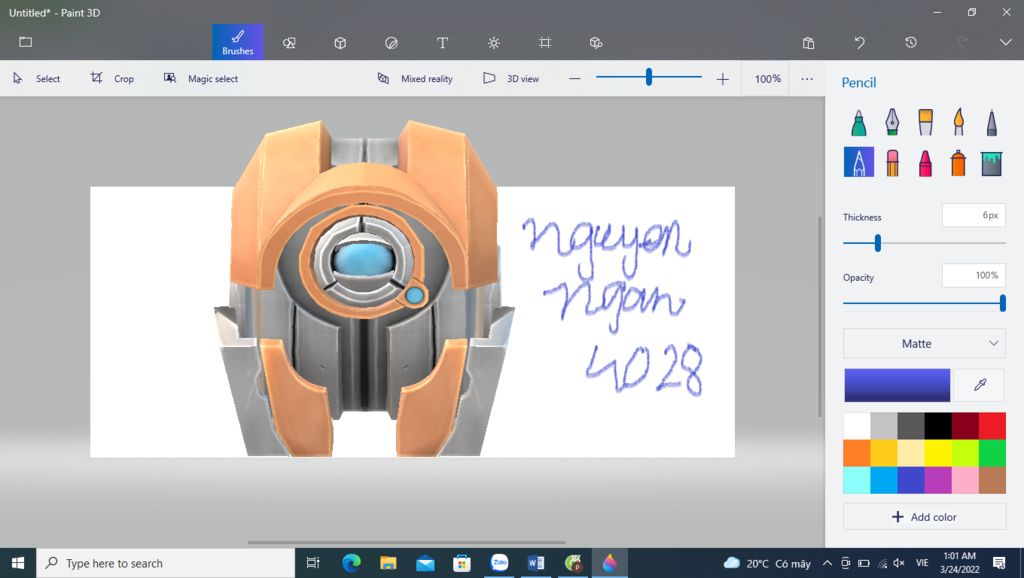
Task: Click the Opacity slider handle
Action: click(1002, 303)
